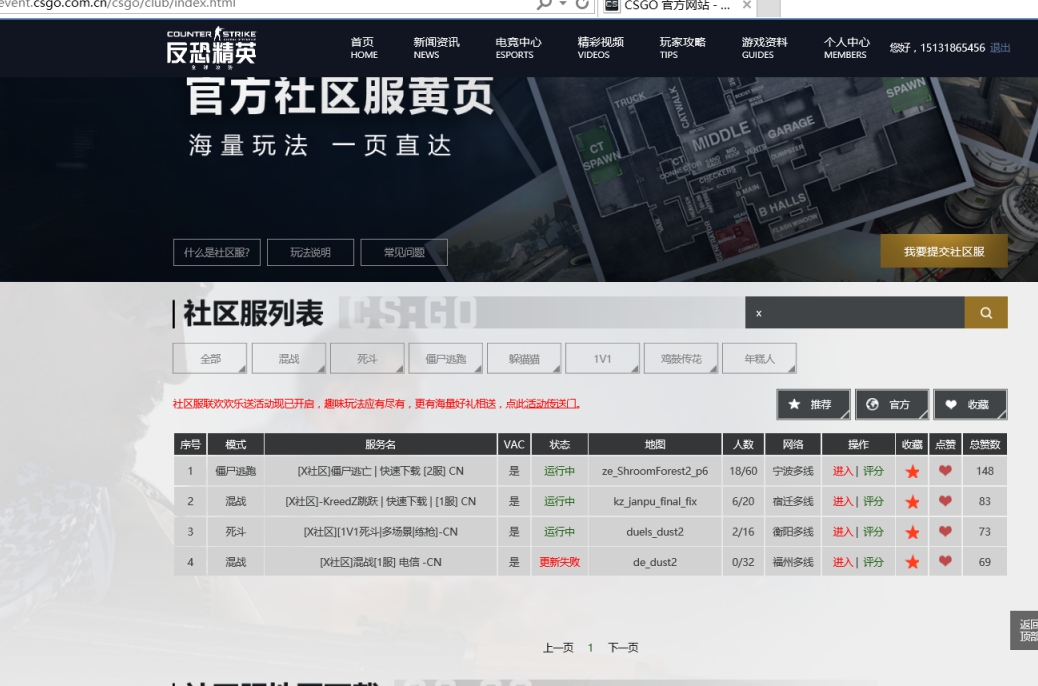The image size is (1038, 686).
Task: Click the 我要提交社区服 submission button
Action: click(944, 252)
